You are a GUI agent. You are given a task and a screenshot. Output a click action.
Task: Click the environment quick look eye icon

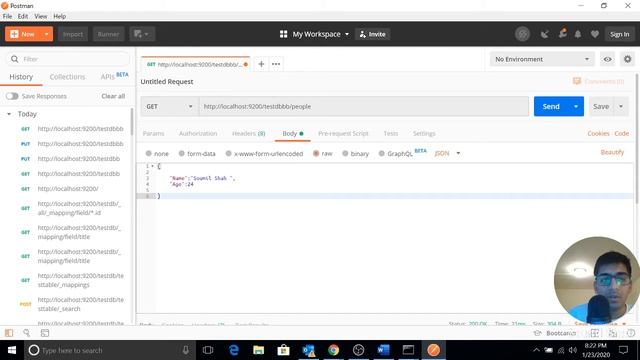point(607,59)
